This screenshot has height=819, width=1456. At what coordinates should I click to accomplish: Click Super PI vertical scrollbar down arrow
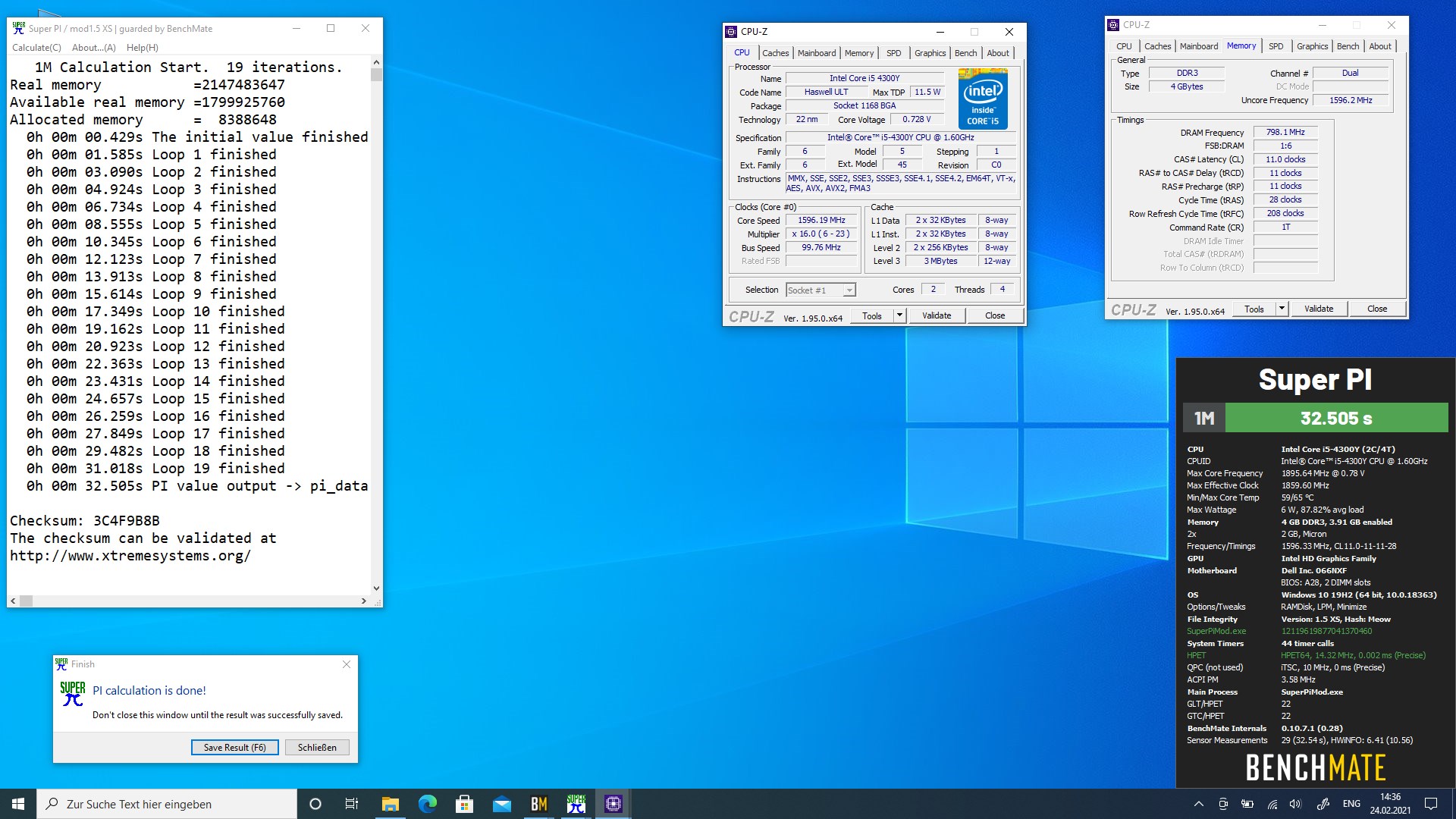click(x=376, y=588)
